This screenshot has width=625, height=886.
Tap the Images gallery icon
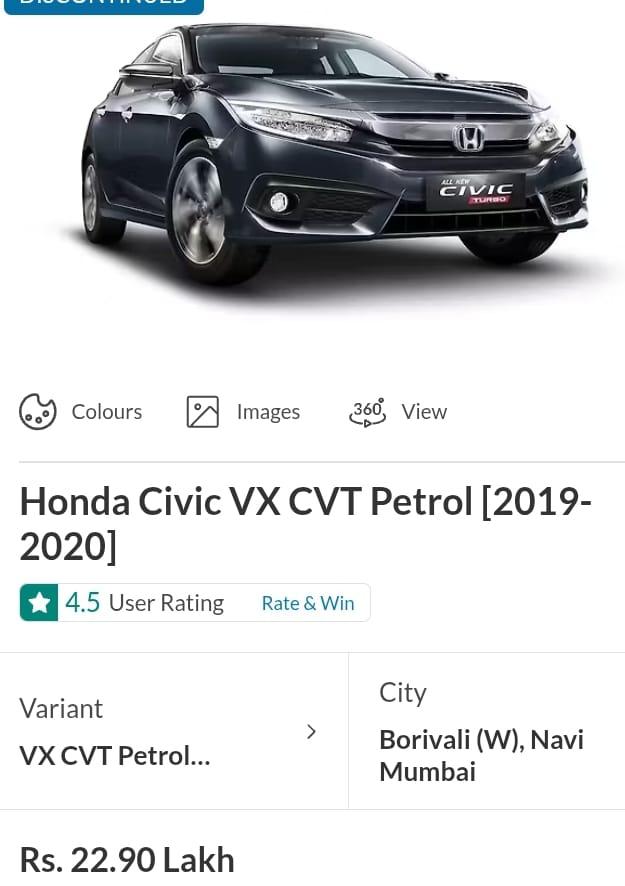[202, 411]
